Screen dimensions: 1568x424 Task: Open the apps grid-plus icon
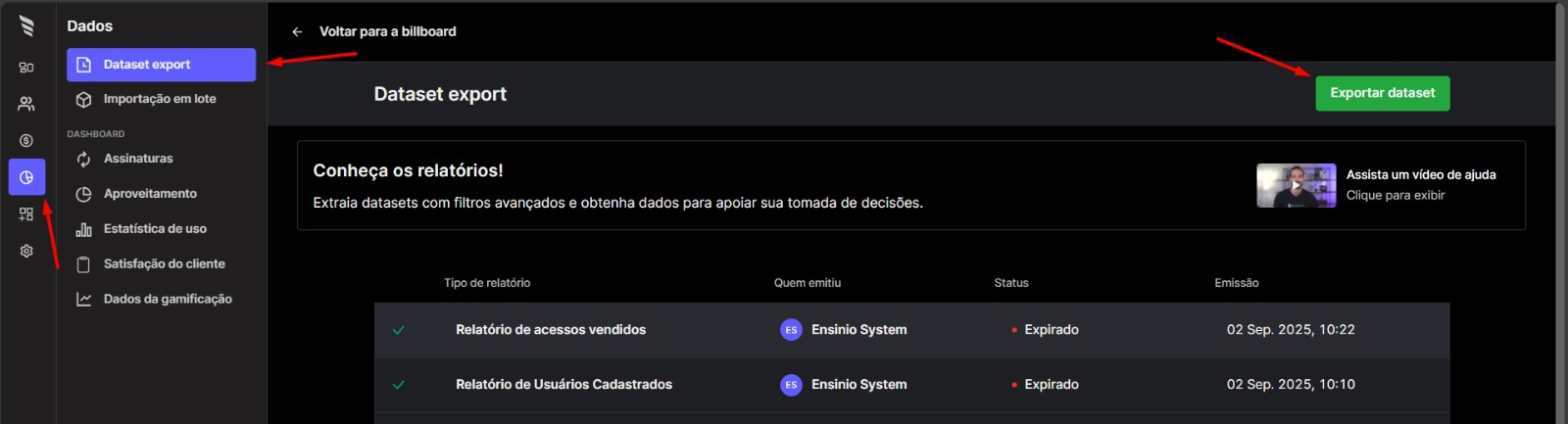pos(26,214)
